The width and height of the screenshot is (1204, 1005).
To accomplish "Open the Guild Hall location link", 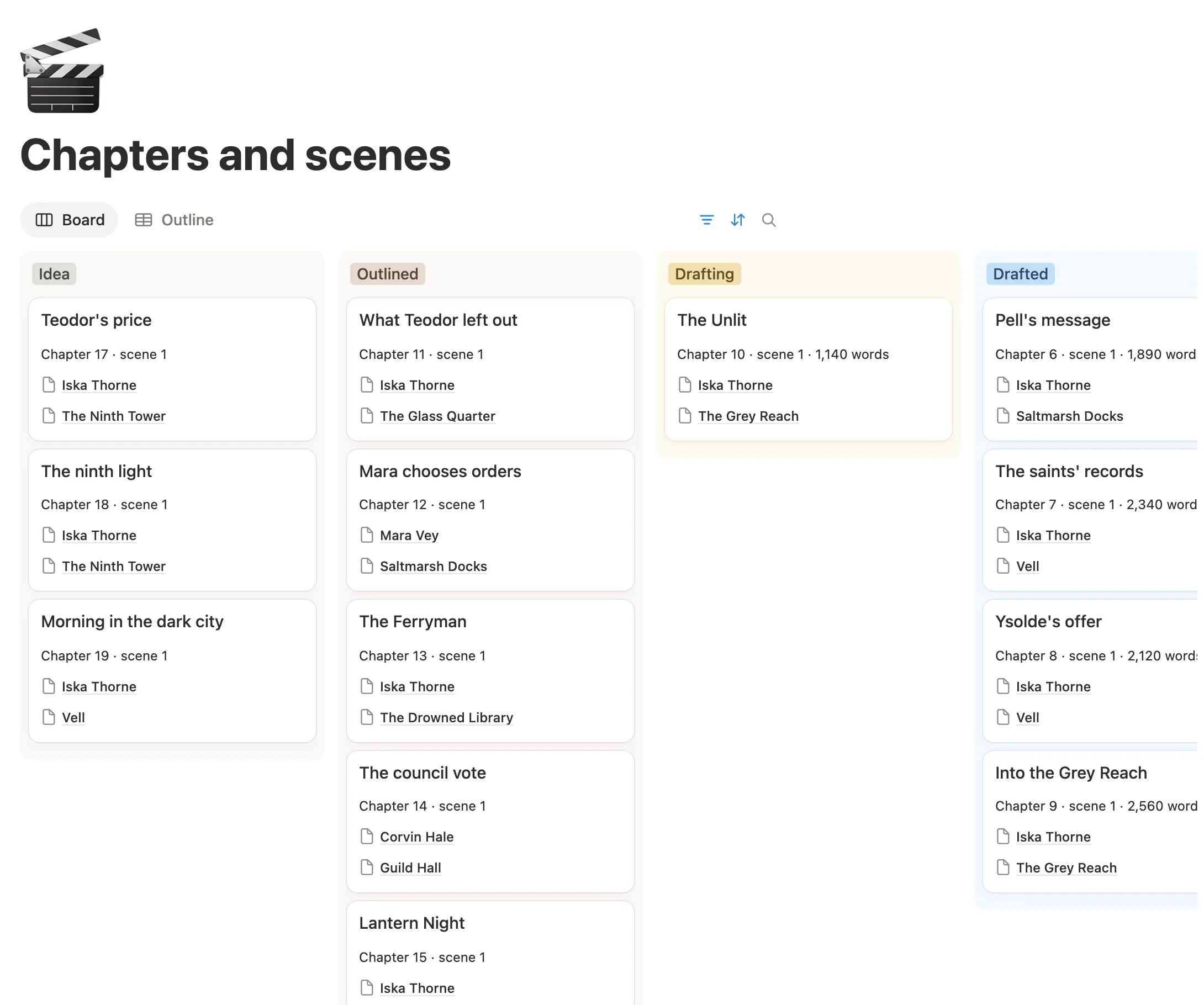I will [x=410, y=868].
